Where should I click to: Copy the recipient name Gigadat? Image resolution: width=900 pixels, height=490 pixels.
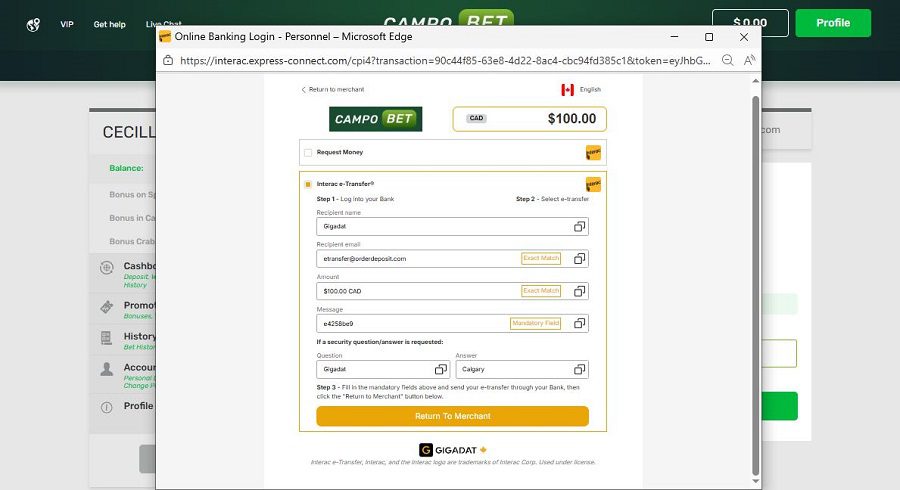579,227
